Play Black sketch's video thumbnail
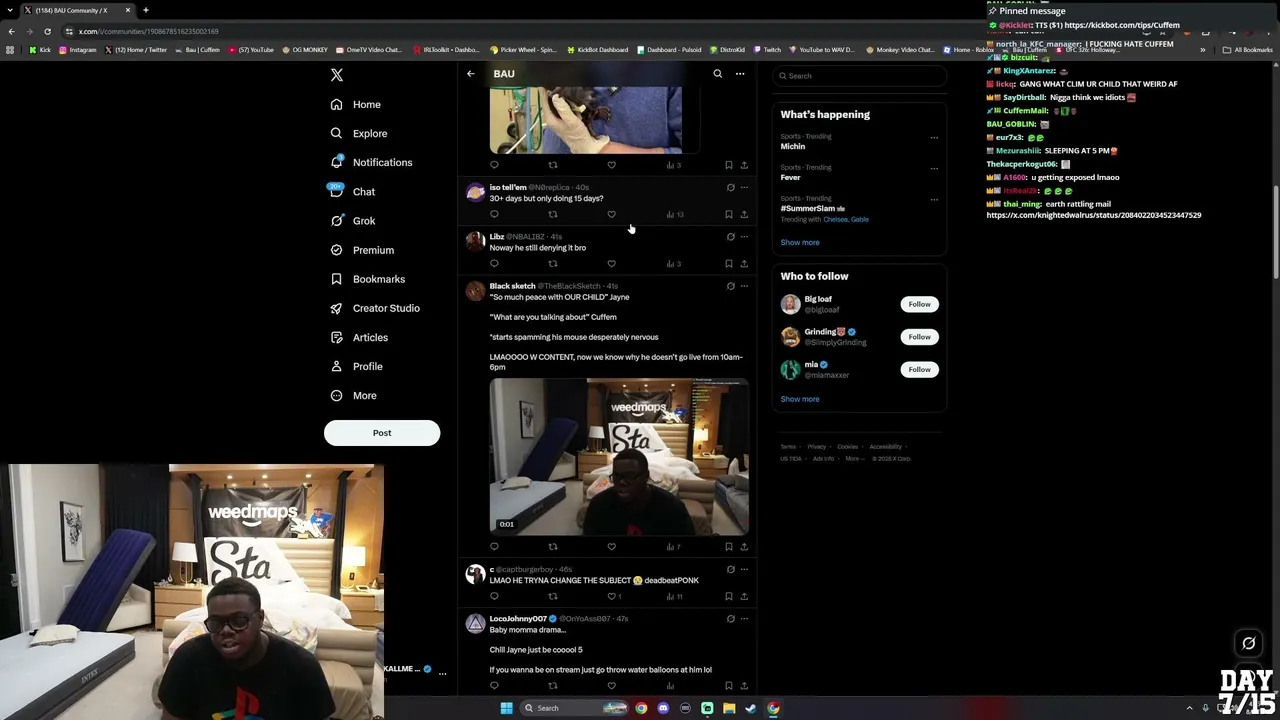1280x720 pixels. point(619,456)
